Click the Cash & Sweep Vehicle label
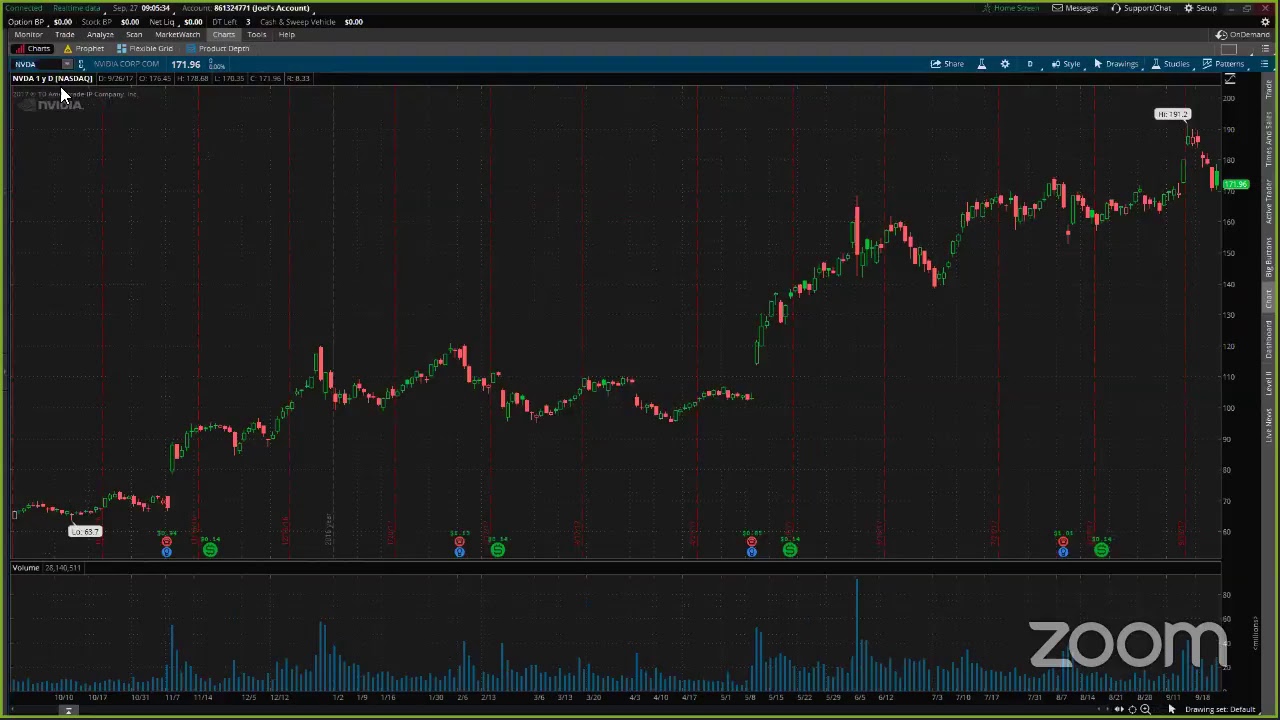This screenshot has width=1280, height=720. pos(298,22)
